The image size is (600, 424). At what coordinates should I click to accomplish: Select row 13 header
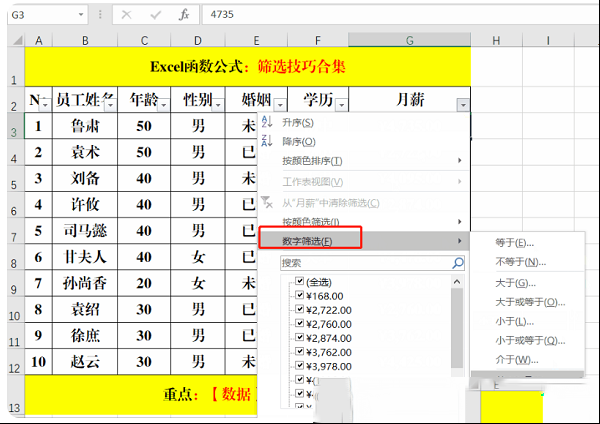(x=15, y=395)
